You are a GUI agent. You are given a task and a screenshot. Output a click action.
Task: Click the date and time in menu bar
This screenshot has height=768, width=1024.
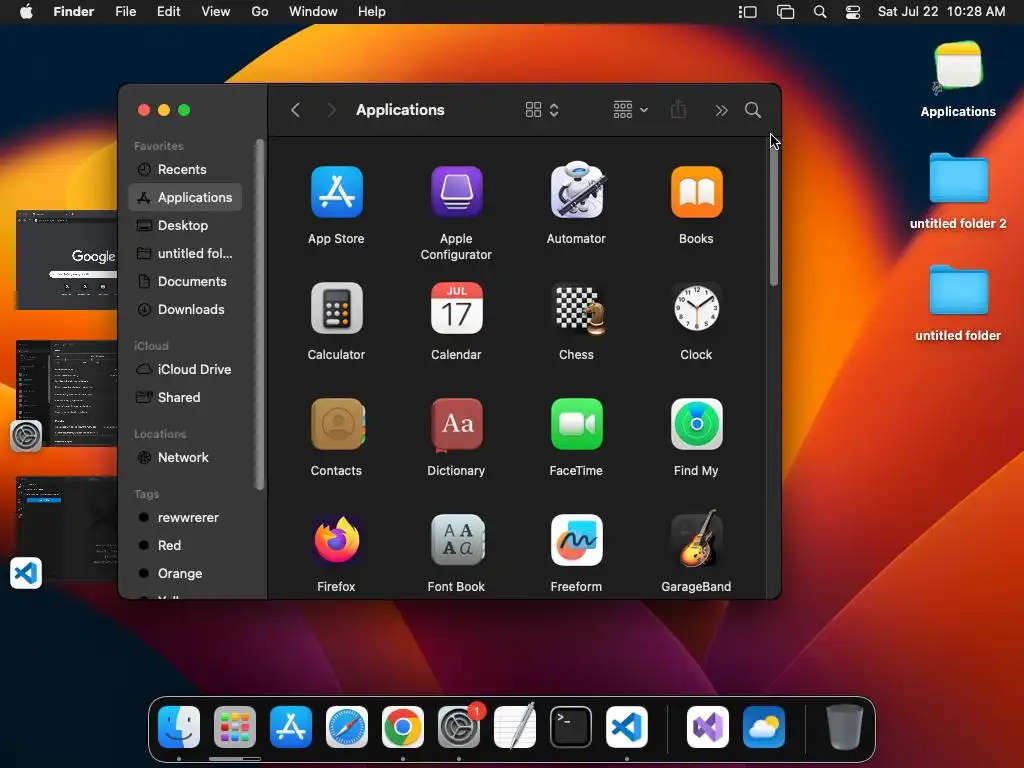[942, 12]
